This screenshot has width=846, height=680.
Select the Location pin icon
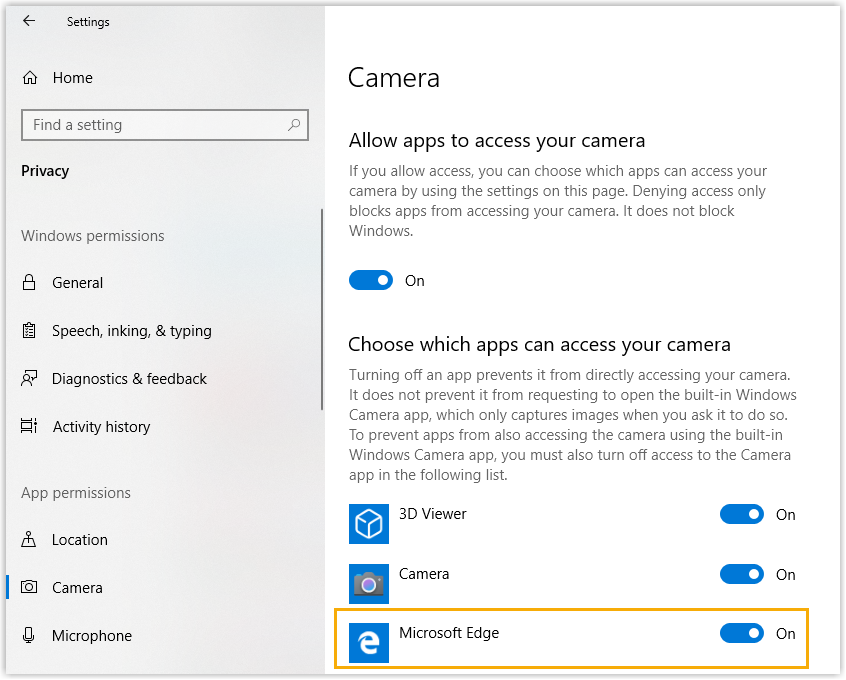pos(29,539)
